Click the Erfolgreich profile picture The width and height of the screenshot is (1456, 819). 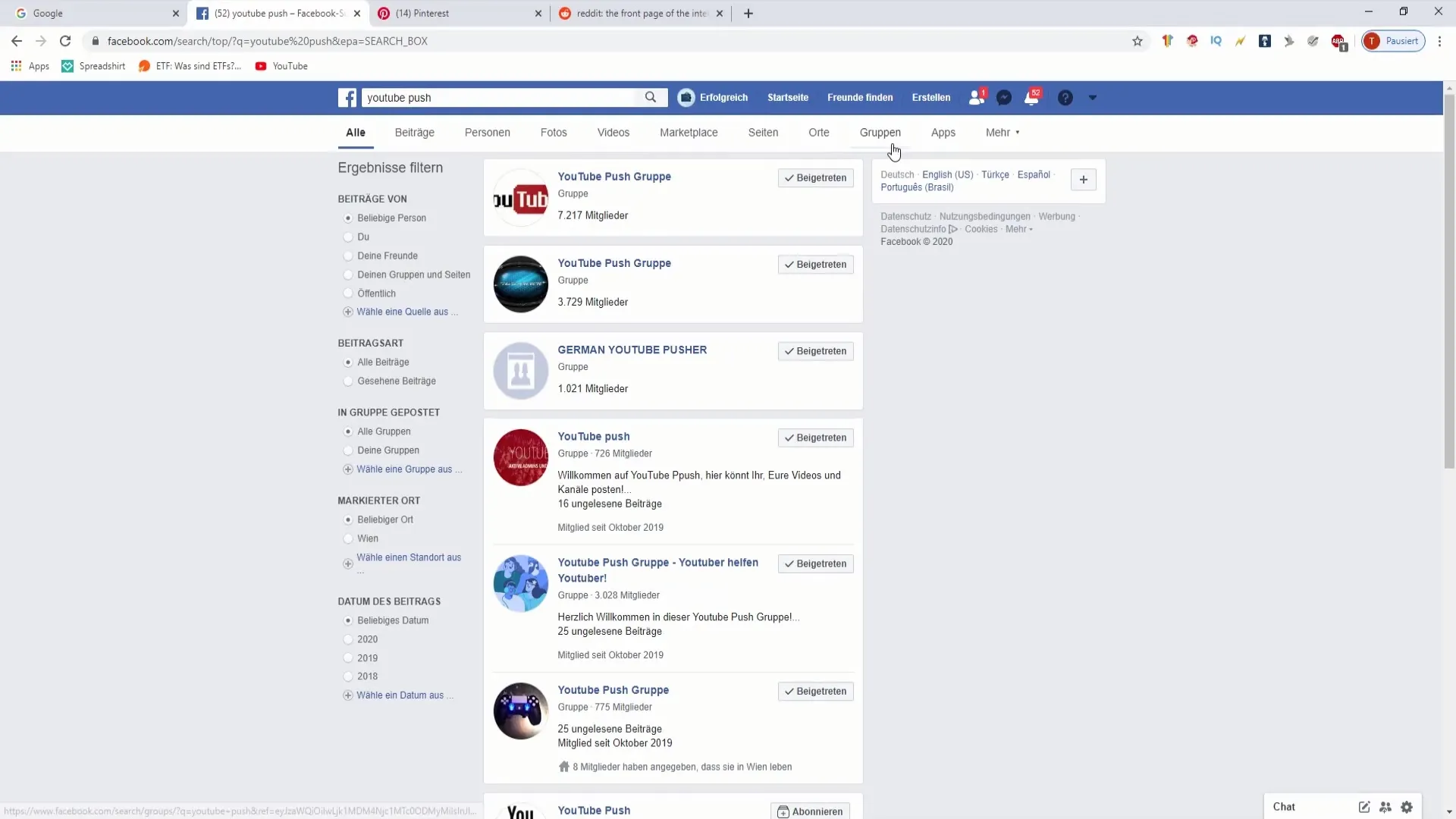click(686, 98)
